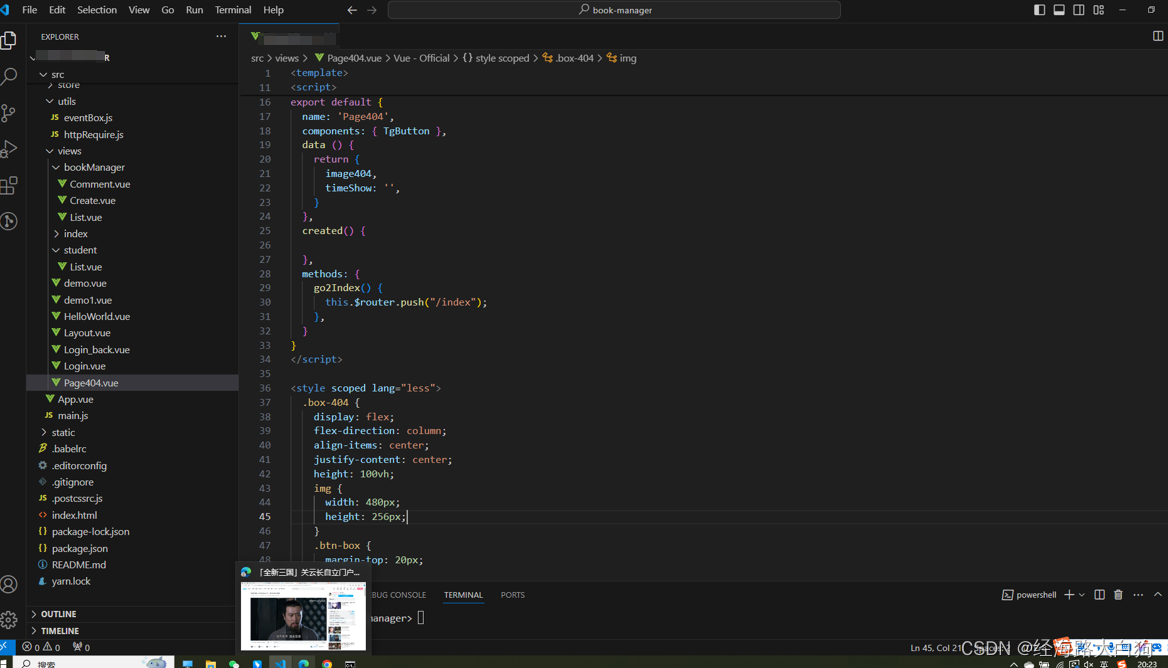This screenshot has width=1168, height=668.
Task: Go back with the navigation arrow
Action: coord(352,10)
